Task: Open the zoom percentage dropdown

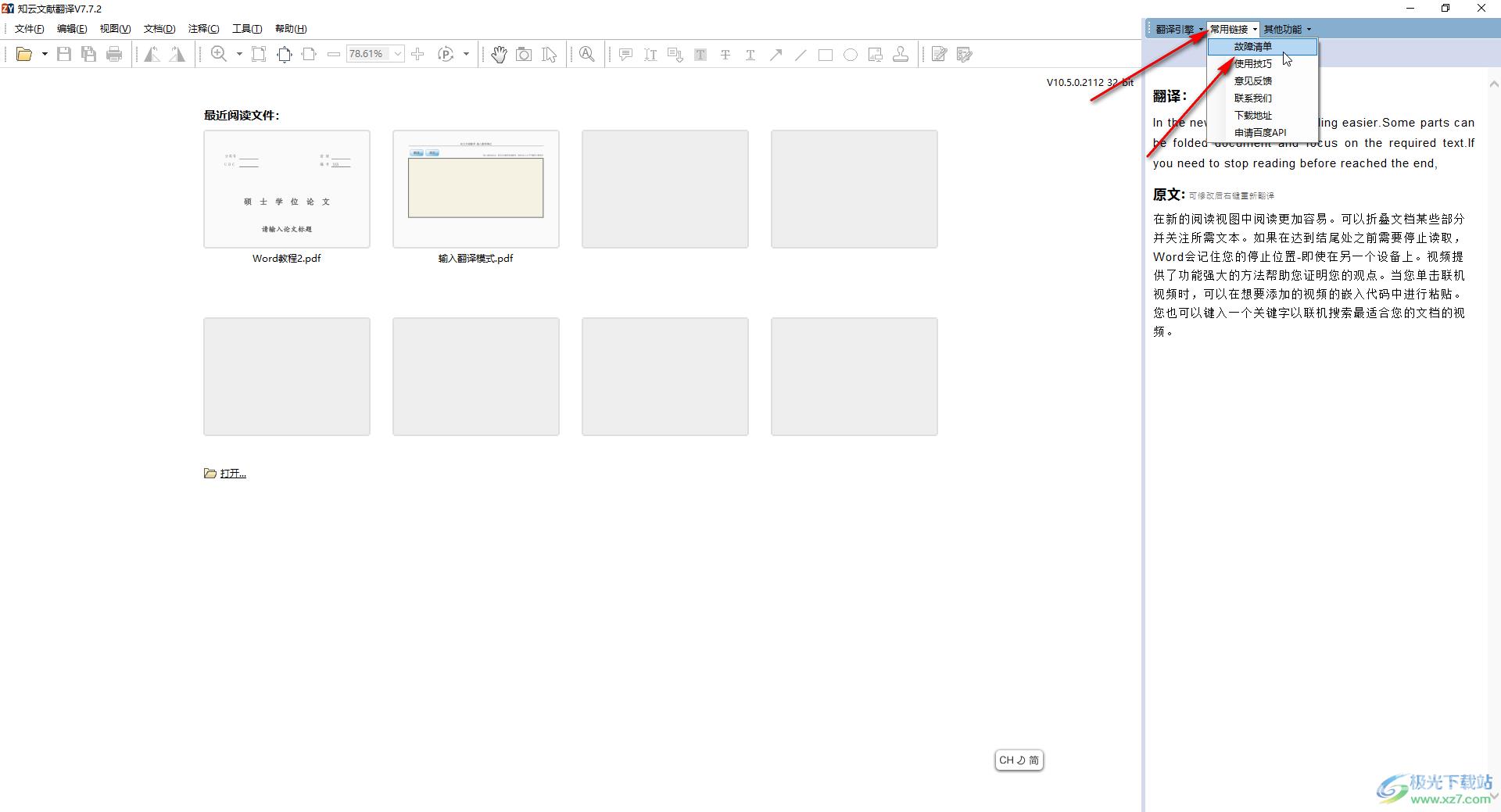Action: point(397,54)
